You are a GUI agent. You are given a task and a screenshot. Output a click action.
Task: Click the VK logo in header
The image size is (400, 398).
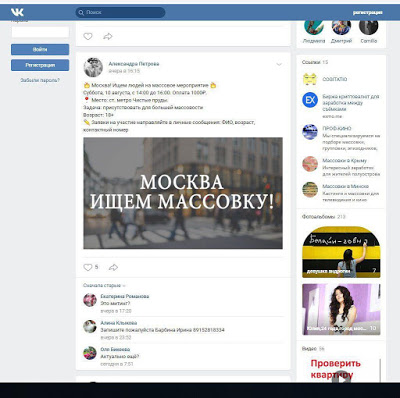click(x=17, y=12)
